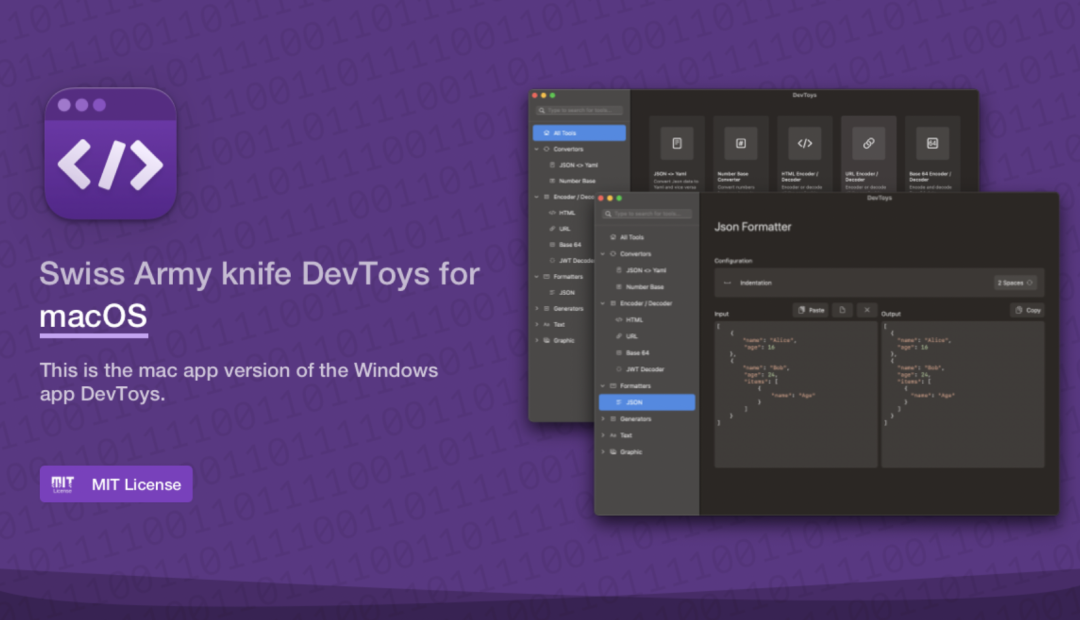This screenshot has height=620, width=1080.
Task: Clear the input with the X icon
Action: 867,310
